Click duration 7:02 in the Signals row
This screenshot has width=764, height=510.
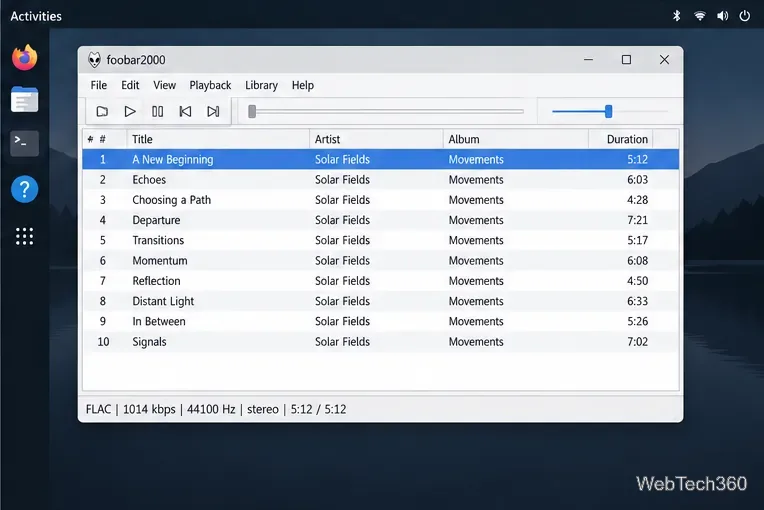coord(637,341)
